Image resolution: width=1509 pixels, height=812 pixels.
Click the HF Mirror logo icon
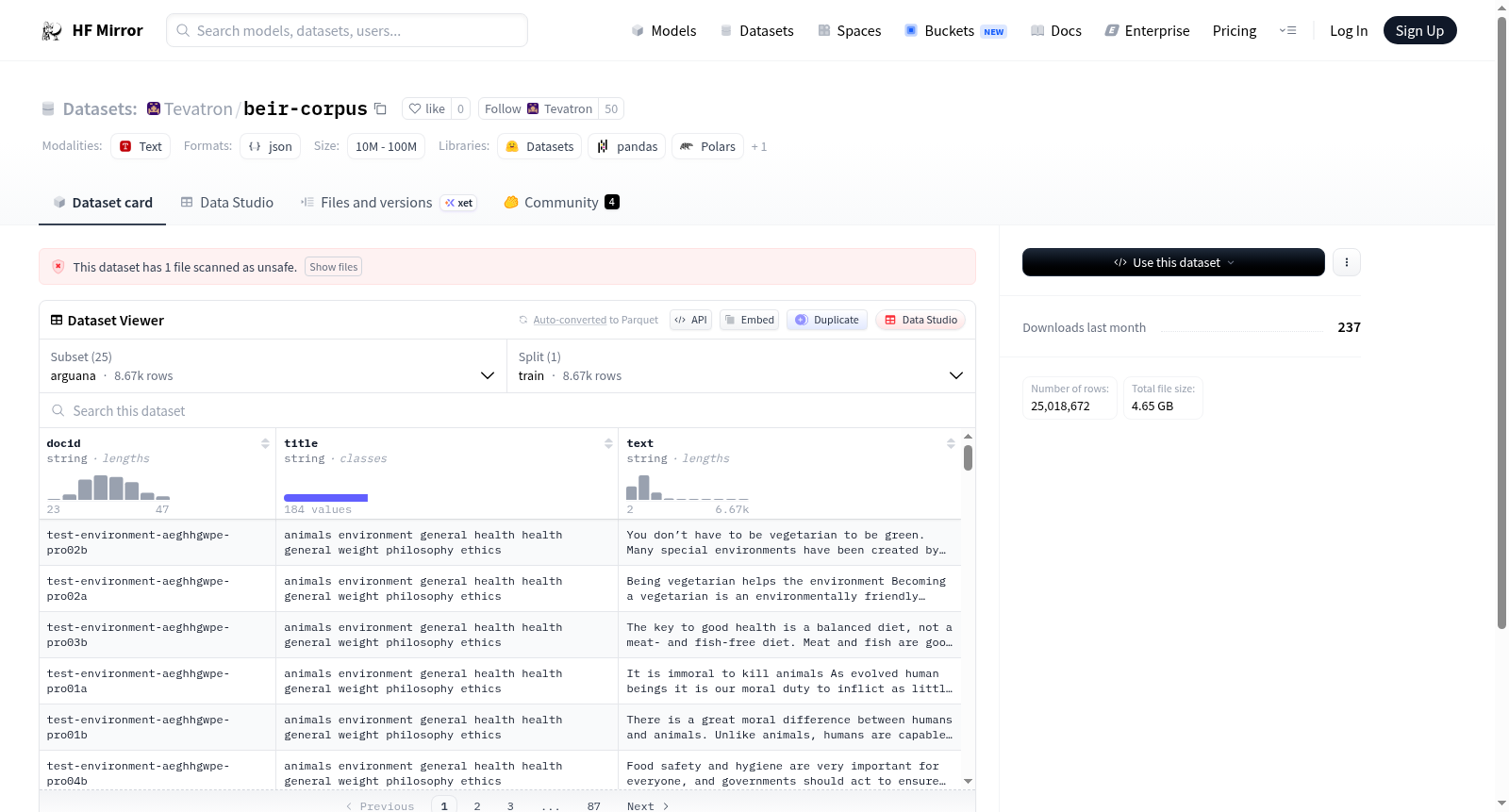(x=52, y=31)
